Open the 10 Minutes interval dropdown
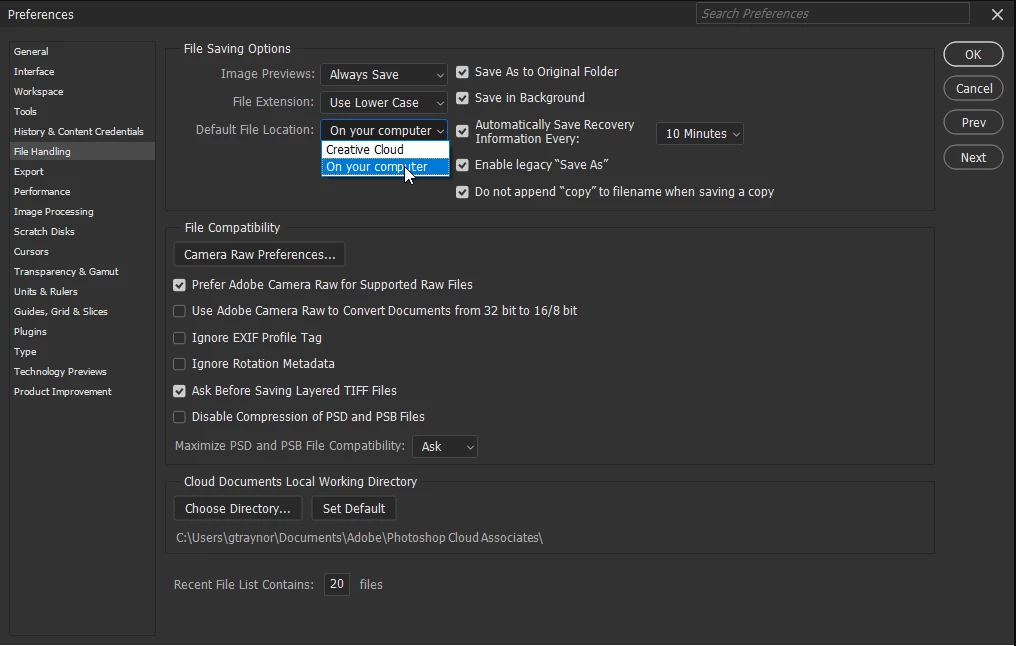This screenshot has height=646, width=1016. 700,133
